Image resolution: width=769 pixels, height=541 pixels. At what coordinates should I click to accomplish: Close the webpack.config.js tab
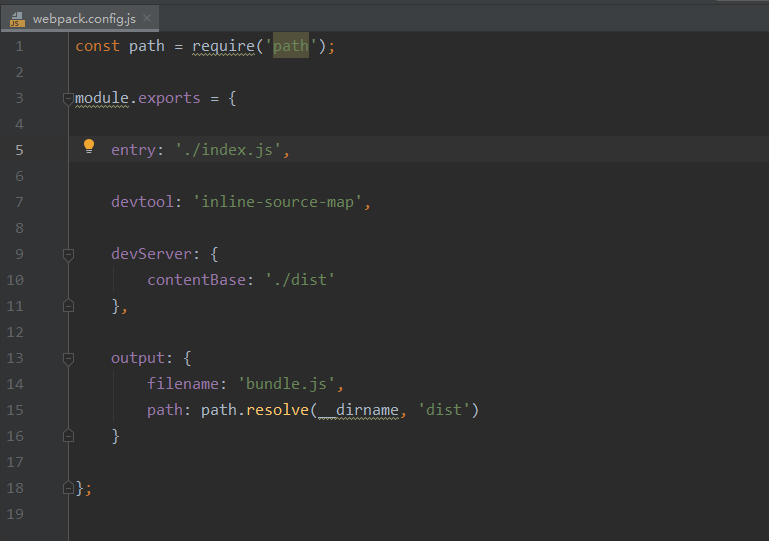147,19
